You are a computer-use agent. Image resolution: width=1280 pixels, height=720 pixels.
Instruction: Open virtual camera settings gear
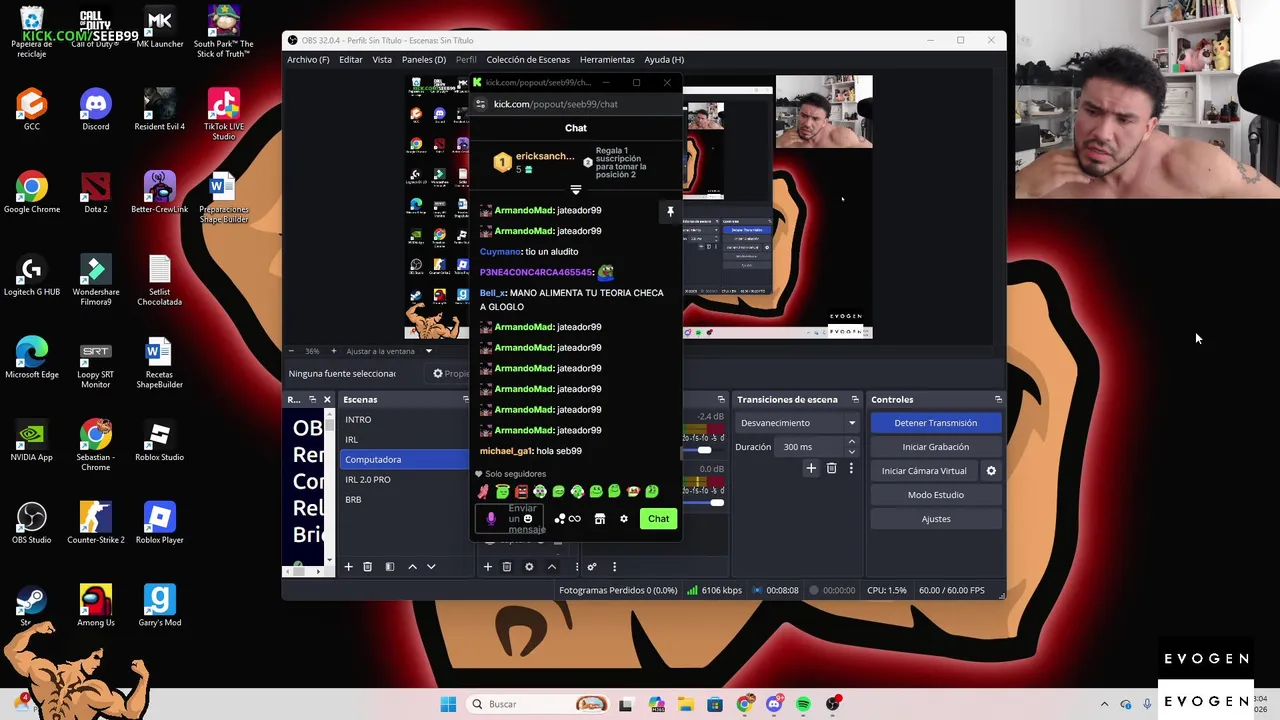(x=991, y=471)
